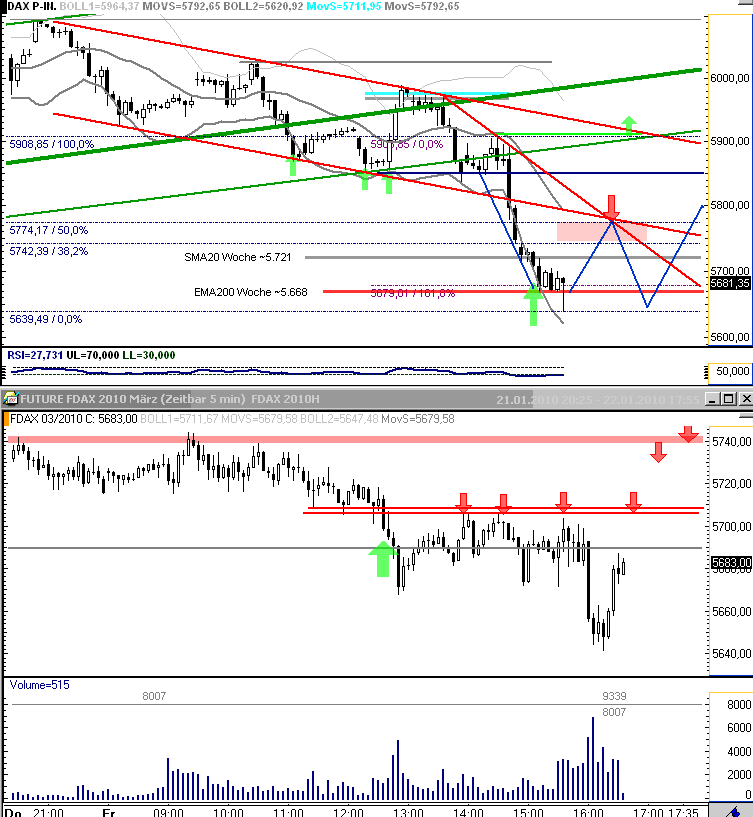Select the '5774,17 / 50,0%' Fibonacci label
Image resolution: width=753 pixels, height=817 pixels.
(49, 230)
